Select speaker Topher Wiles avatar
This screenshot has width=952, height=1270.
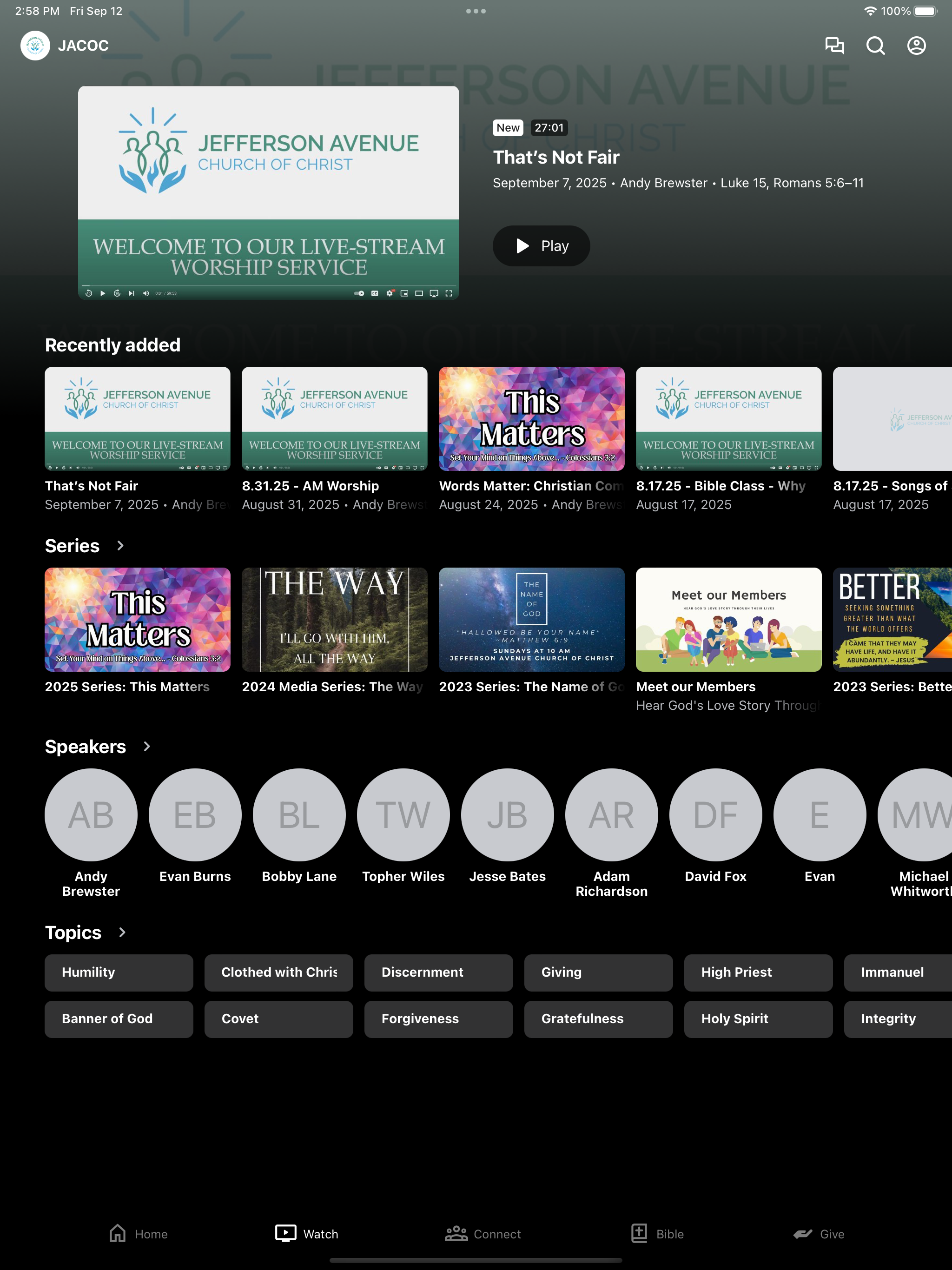tap(403, 815)
